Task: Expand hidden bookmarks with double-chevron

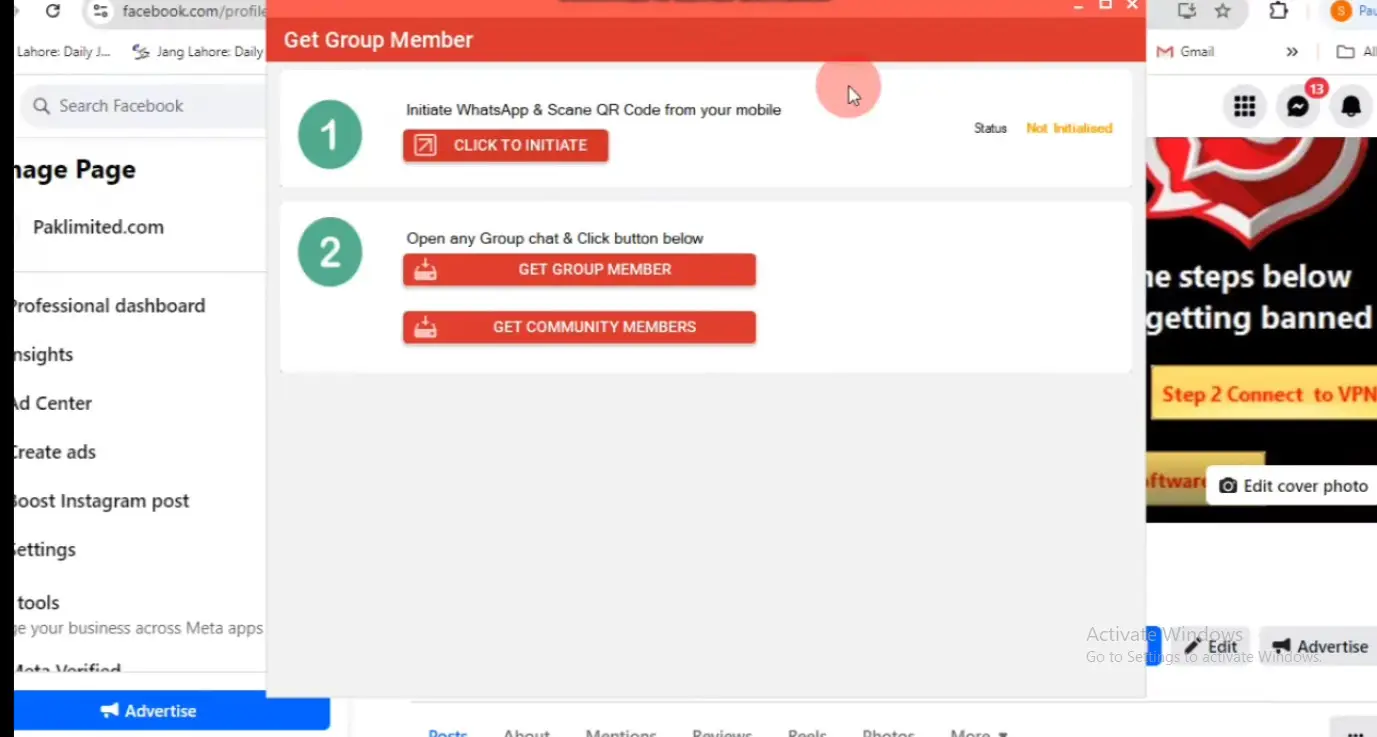Action: (x=1292, y=52)
